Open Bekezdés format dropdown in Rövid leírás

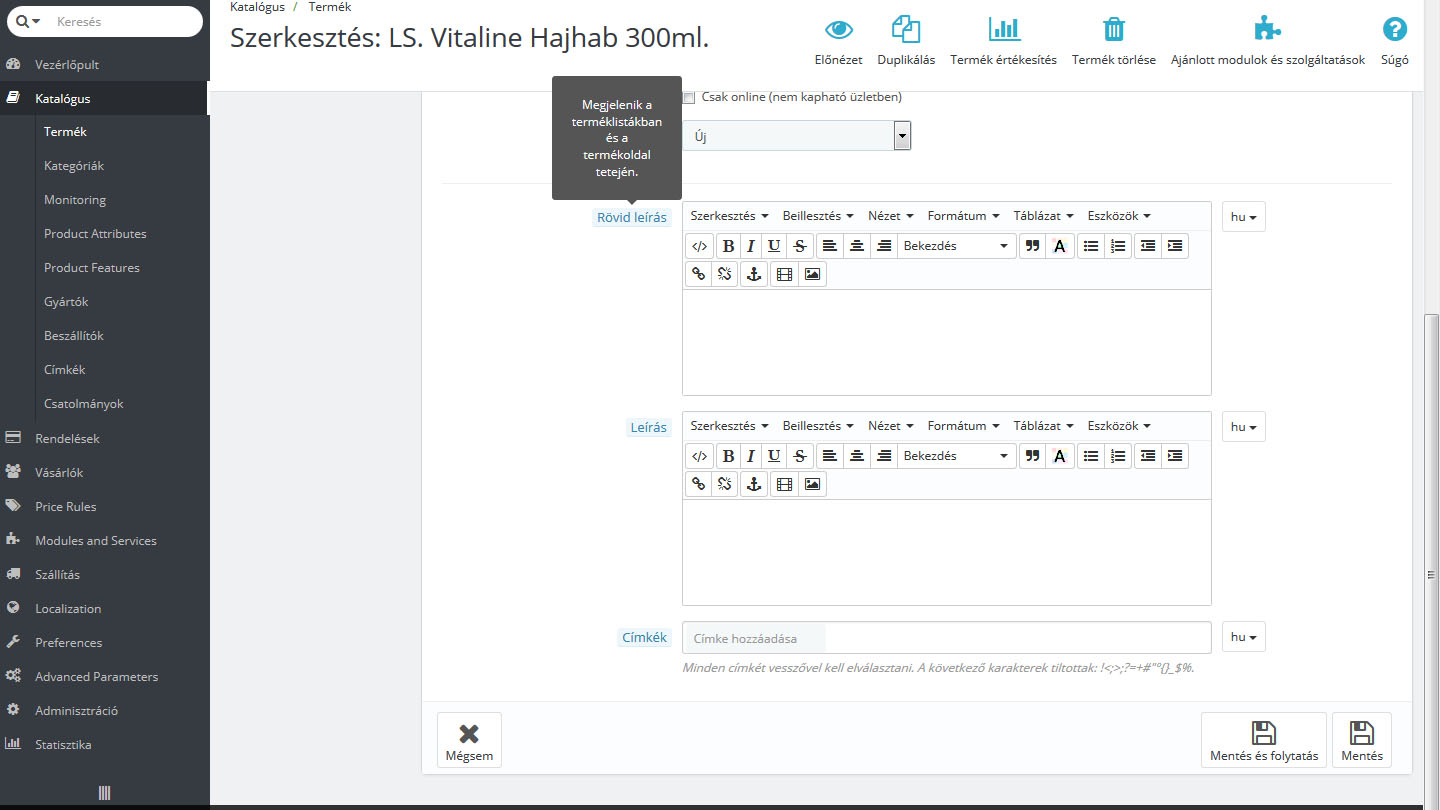pyautogui.click(x=956, y=246)
